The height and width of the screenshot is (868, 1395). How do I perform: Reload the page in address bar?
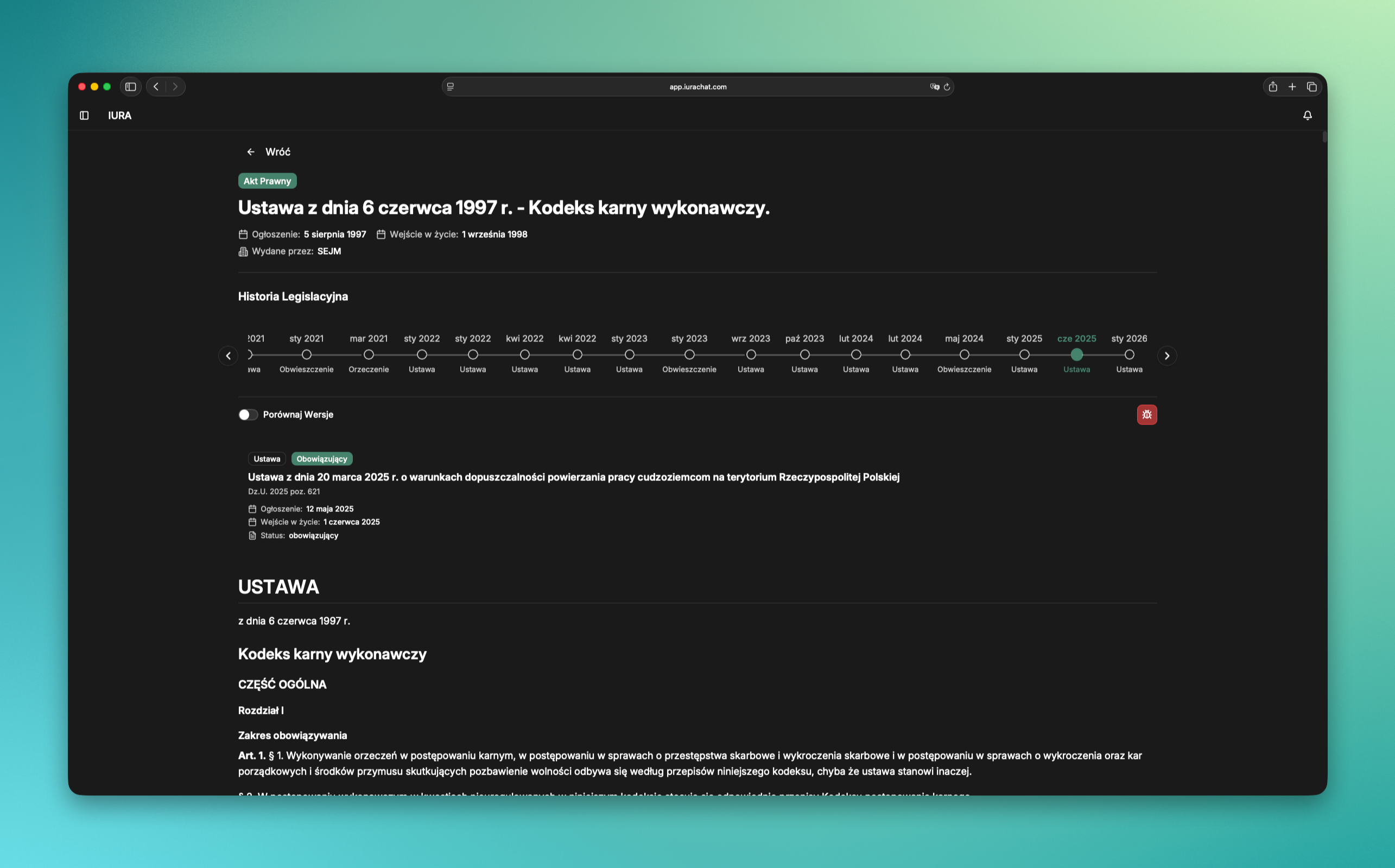(x=947, y=87)
